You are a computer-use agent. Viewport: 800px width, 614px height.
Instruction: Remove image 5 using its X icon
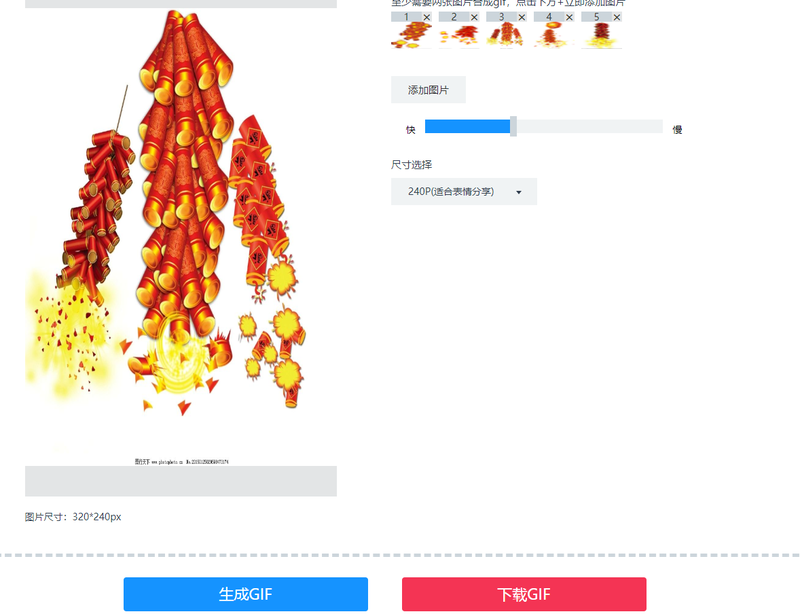click(617, 17)
